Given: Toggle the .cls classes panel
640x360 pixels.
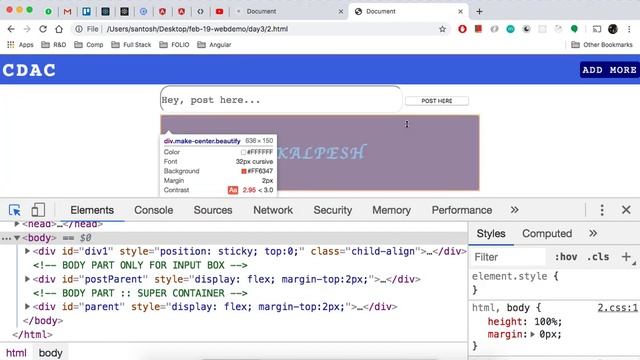Looking at the screenshot, I should pos(598,257).
